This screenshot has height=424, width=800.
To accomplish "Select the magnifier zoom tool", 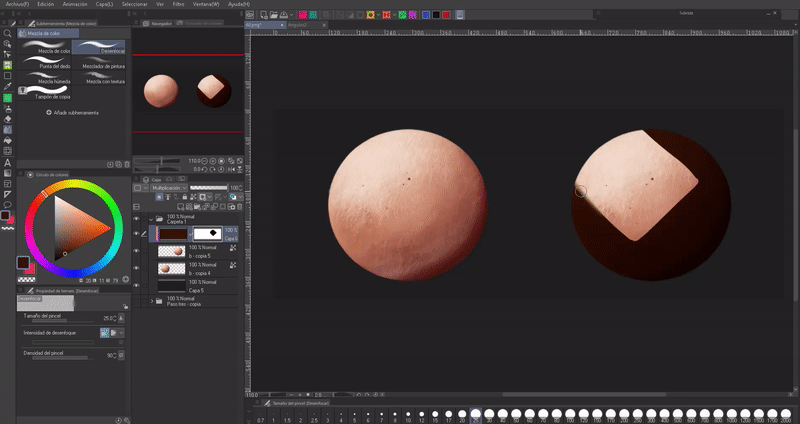I will pos(7,33).
